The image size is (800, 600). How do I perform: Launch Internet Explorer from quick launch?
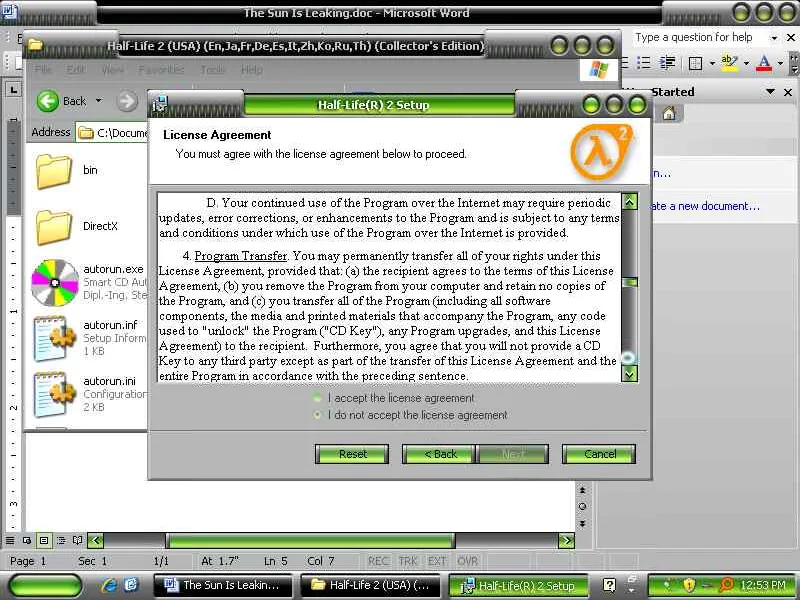click(109, 585)
